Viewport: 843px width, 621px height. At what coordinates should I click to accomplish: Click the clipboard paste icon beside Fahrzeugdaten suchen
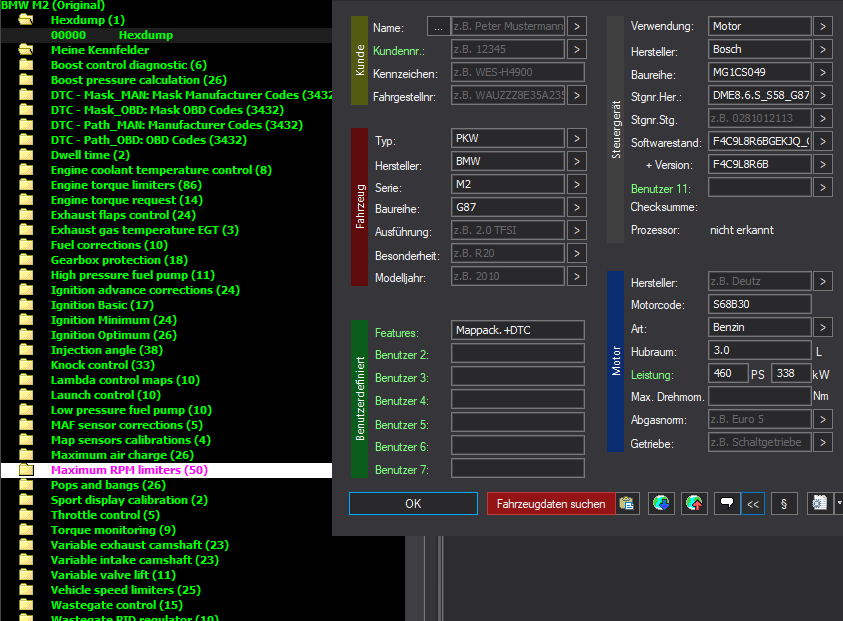628,504
